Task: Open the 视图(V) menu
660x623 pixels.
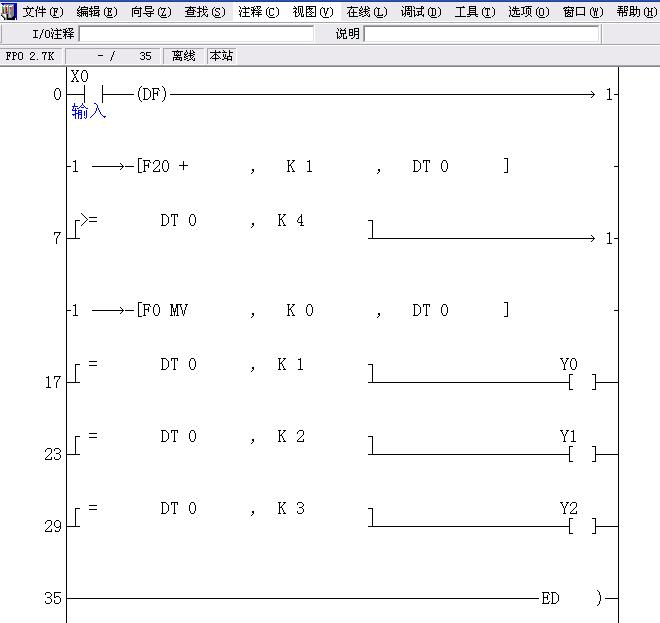Action: [x=313, y=12]
